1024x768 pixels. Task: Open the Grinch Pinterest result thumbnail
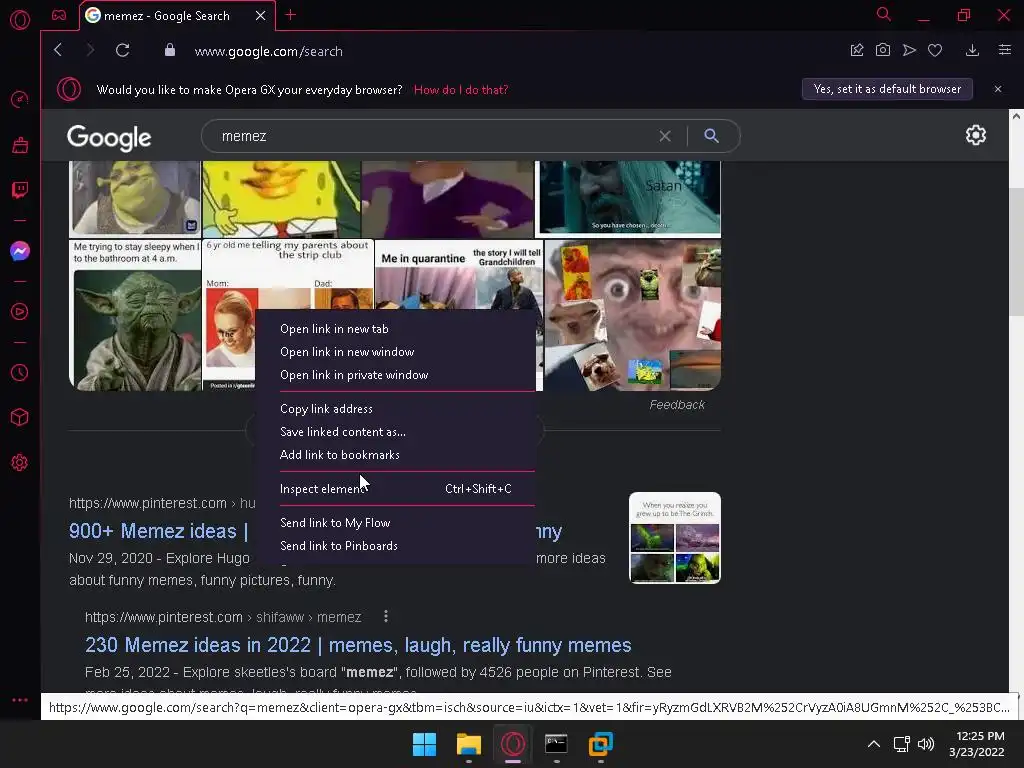pos(675,537)
